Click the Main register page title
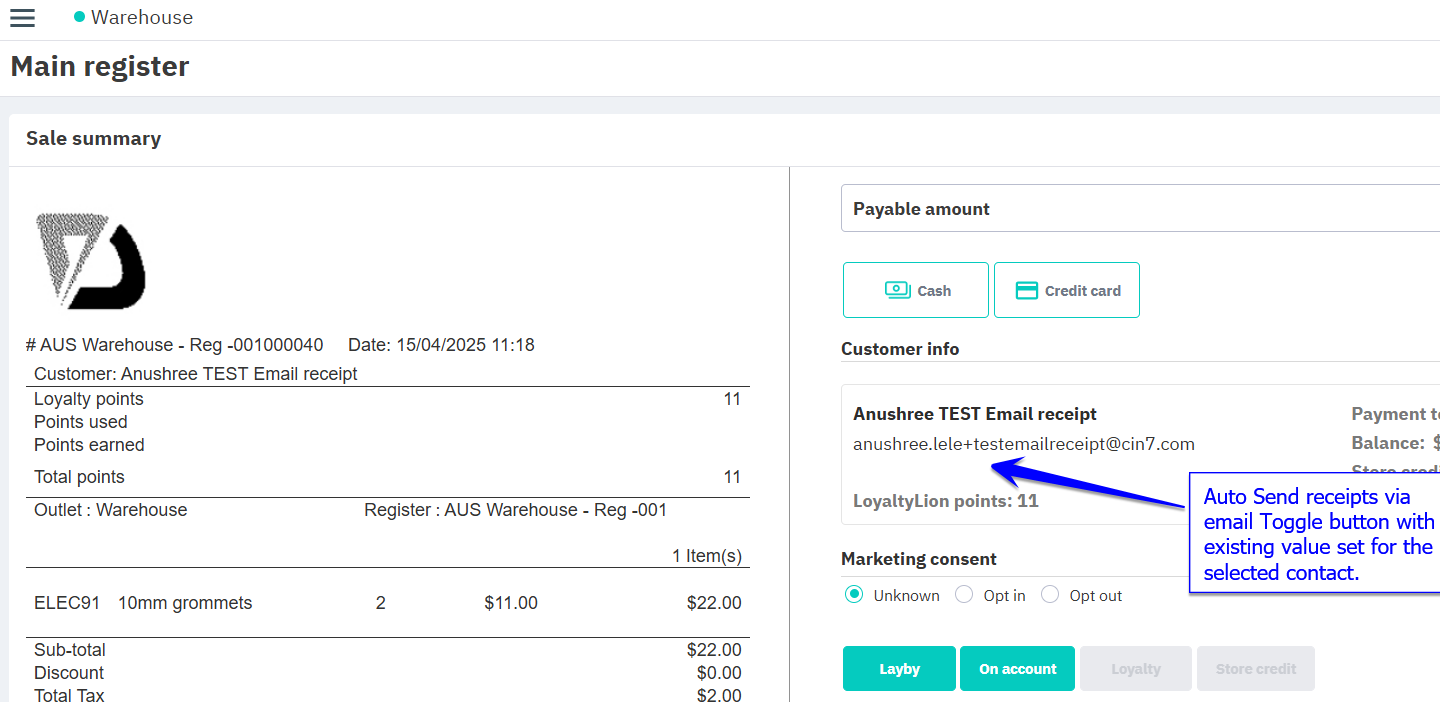This screenshot has height=702, width=1440. (100, 67)
